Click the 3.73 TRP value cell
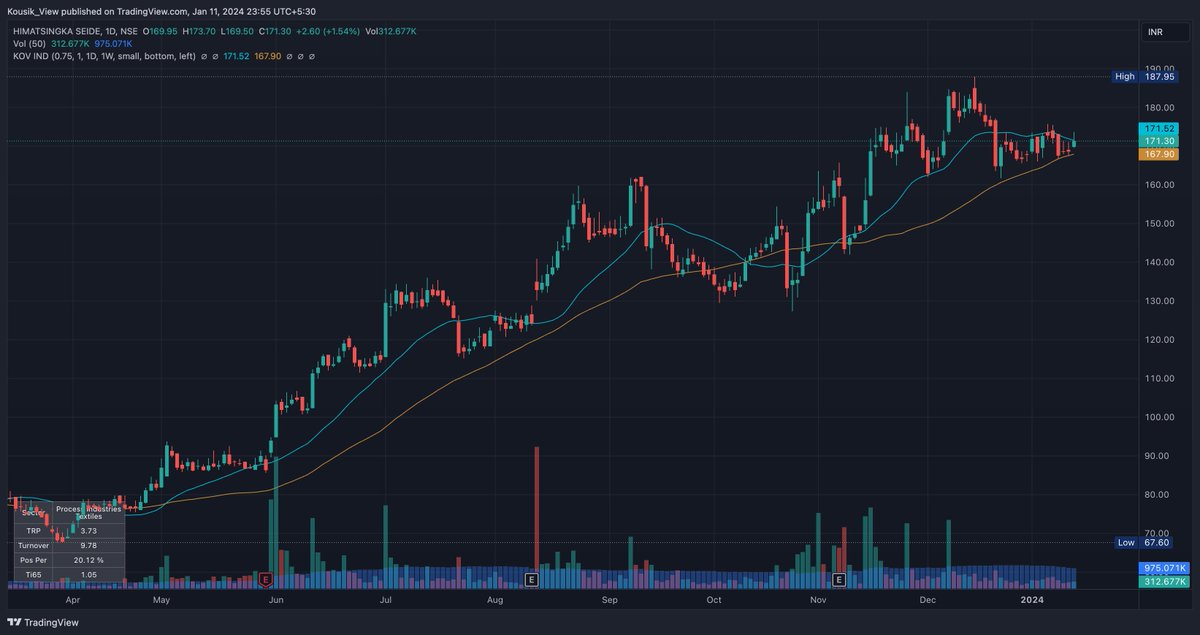The image size is (1200, 635). (89, 530)
